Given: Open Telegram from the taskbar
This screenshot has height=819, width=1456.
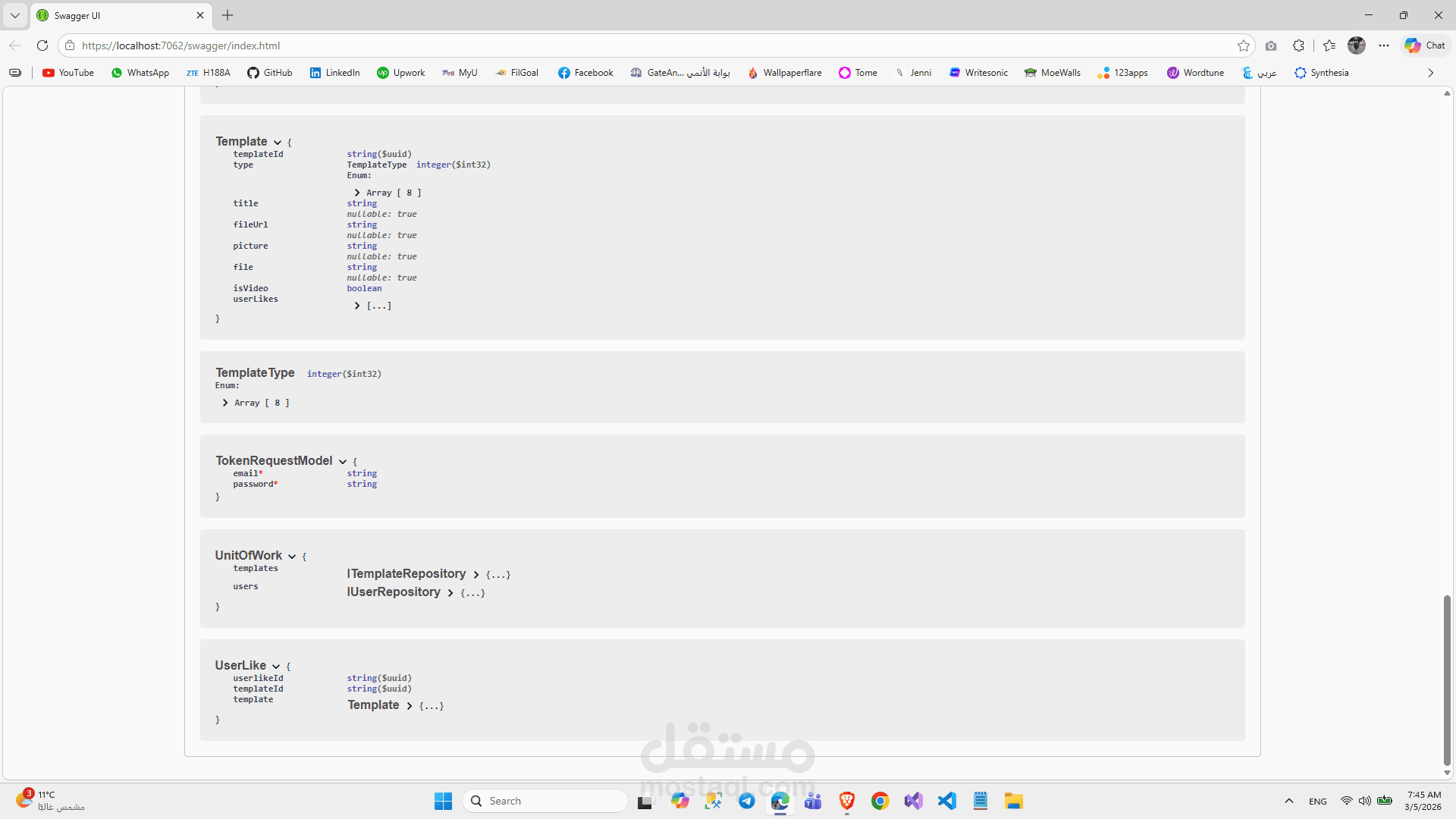Looking at the screenshot, I should pyautogui.click(x=747, y=801).
